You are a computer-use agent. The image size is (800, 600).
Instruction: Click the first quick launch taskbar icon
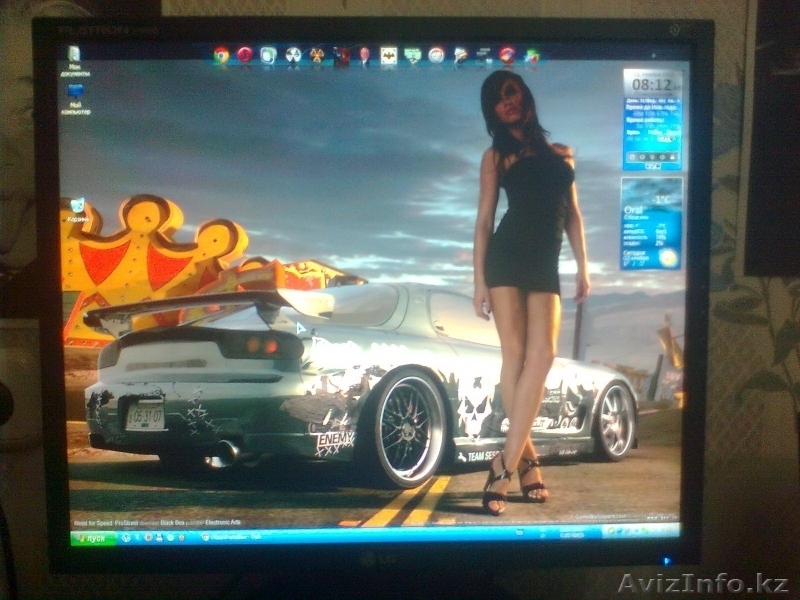(127, 537)
